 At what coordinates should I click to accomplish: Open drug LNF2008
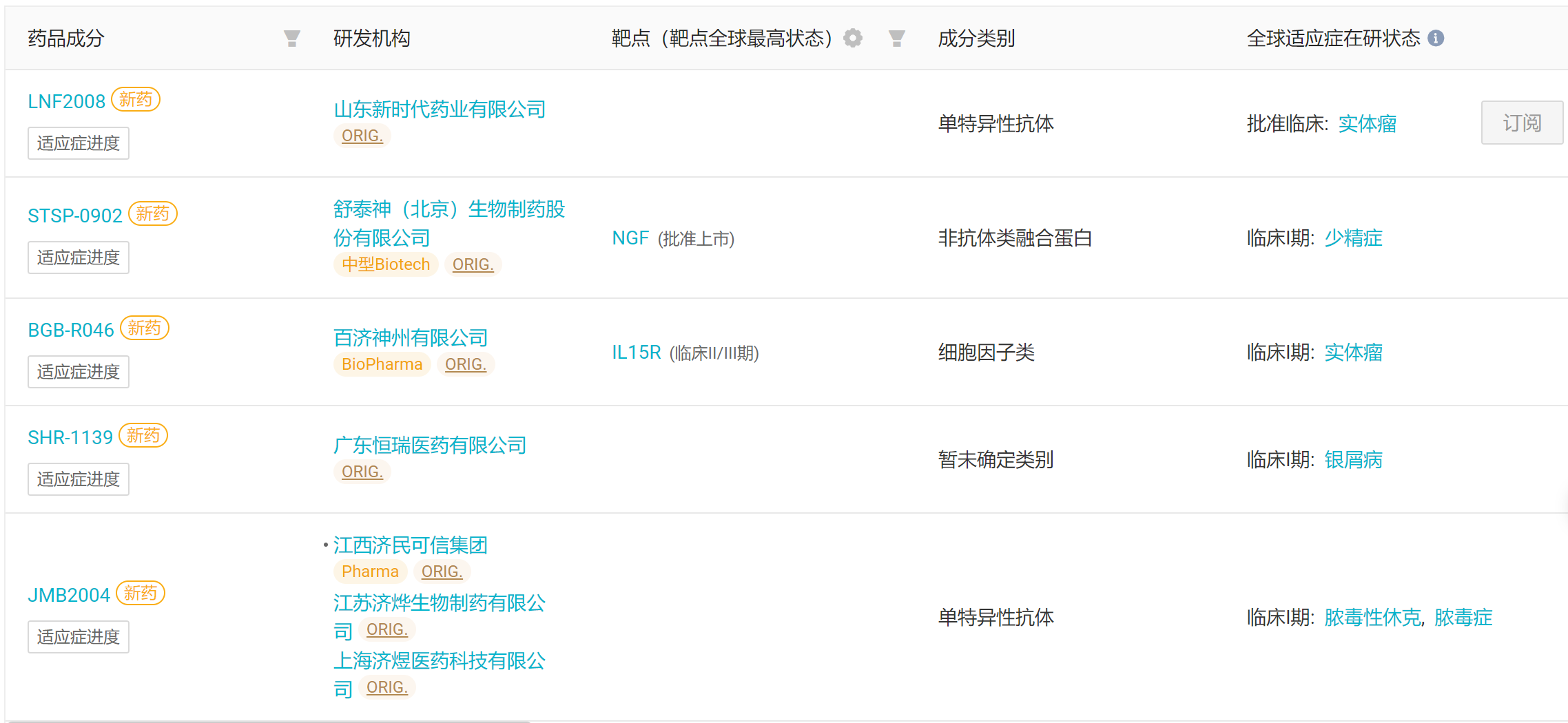[x=66, y=101]
